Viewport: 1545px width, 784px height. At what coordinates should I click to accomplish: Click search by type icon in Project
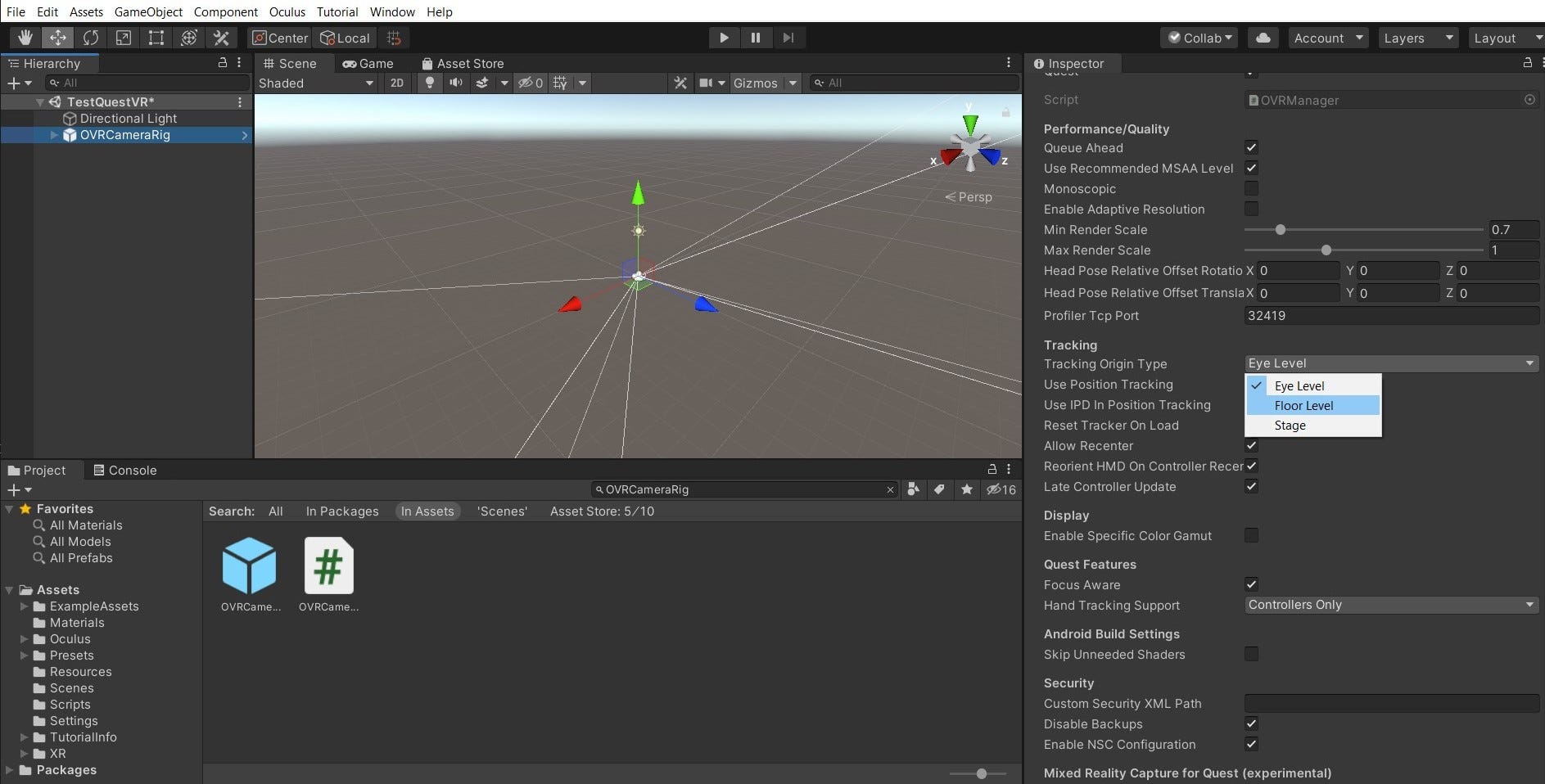point(913,489)
